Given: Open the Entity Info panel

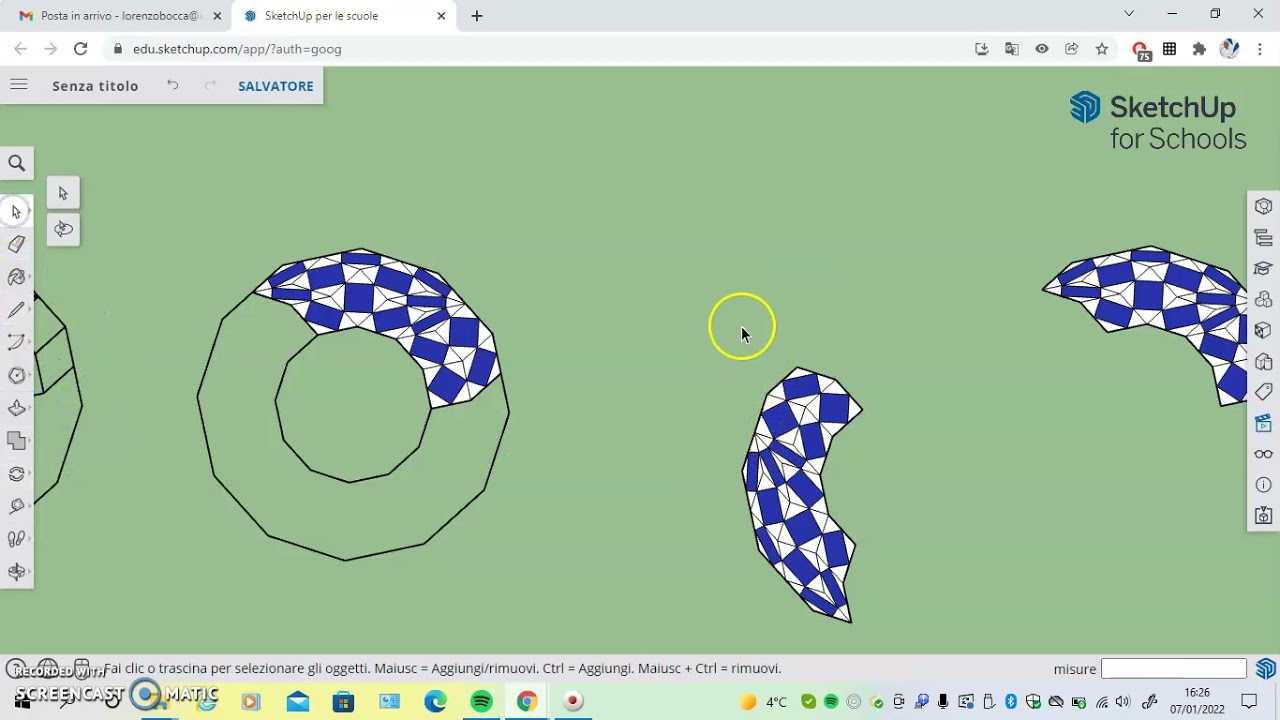Looking at the screenshot, I should click(x=1264, y=207).
